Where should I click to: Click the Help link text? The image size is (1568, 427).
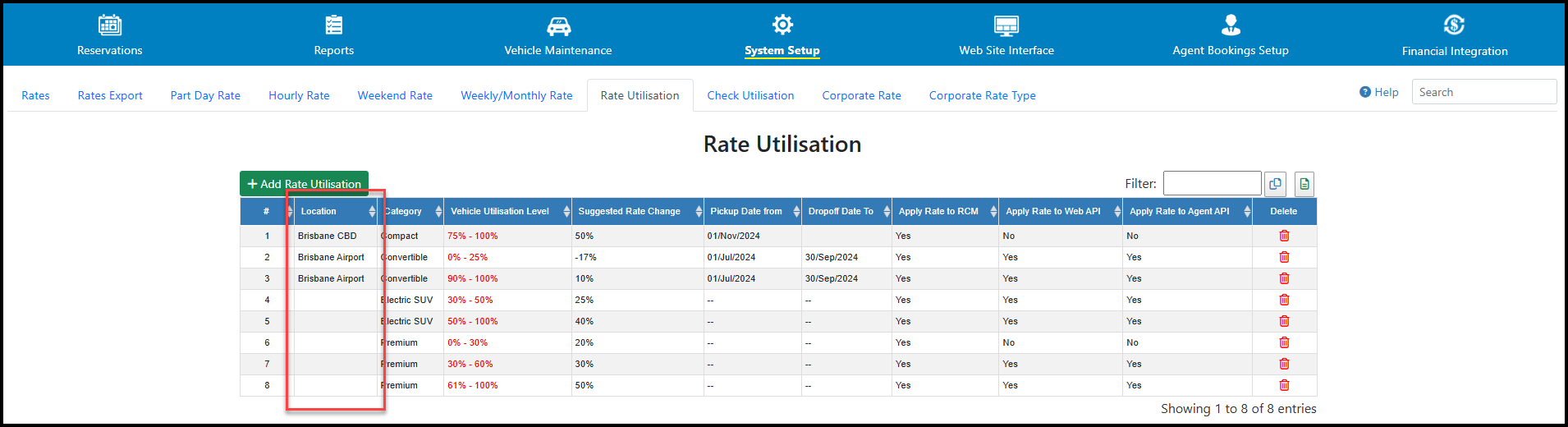[x=1387, y=92]
